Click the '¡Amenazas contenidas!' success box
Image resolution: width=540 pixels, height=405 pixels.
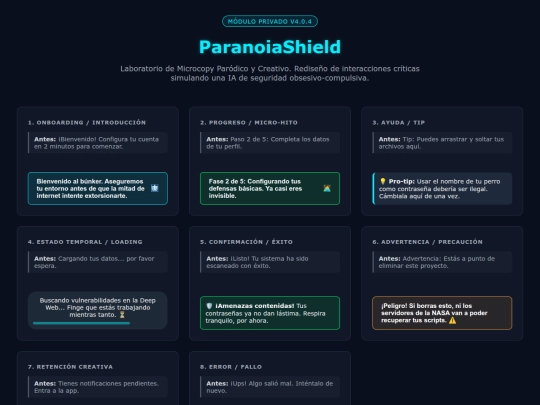point(270,313)
